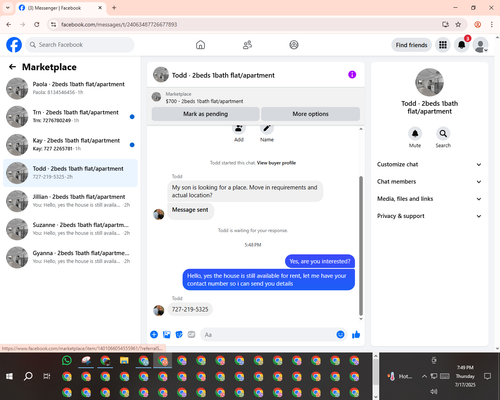The width and height of the screenshot is (500, 400).
Task: Open a new browser tab
Action: tap(114, 8)
